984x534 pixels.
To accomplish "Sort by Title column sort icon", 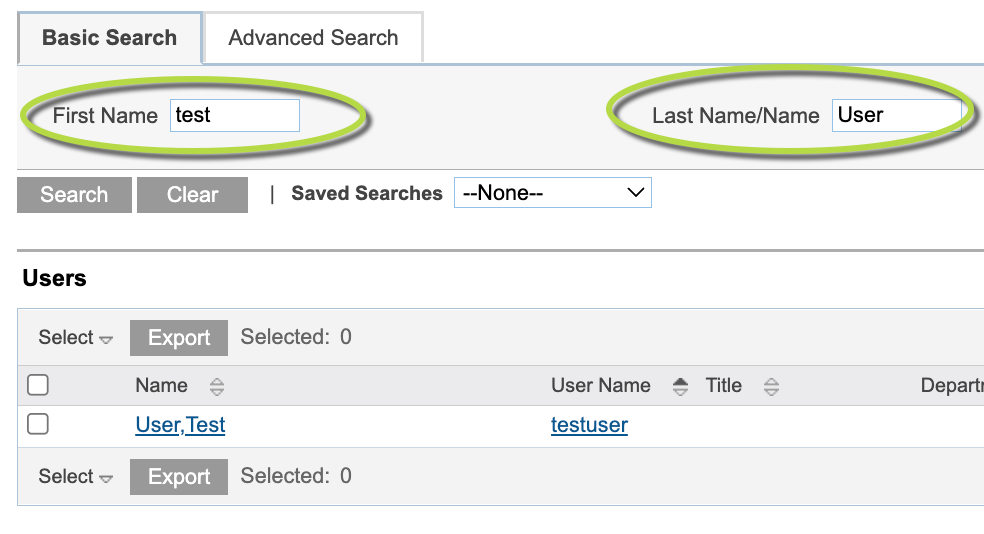I will tap(771, 387).
